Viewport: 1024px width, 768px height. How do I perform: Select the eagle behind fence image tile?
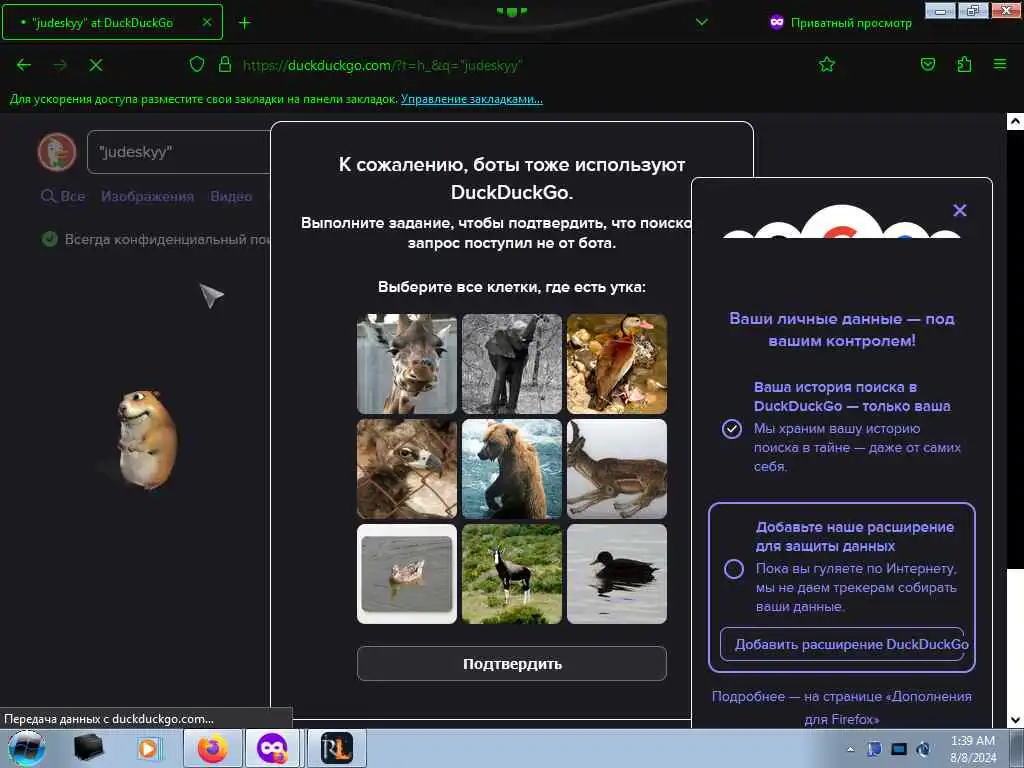[407, 469]
